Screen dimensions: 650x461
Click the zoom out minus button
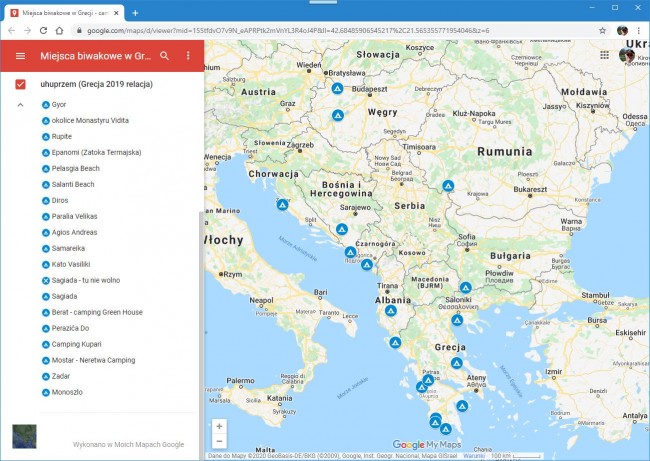point(219,441)
